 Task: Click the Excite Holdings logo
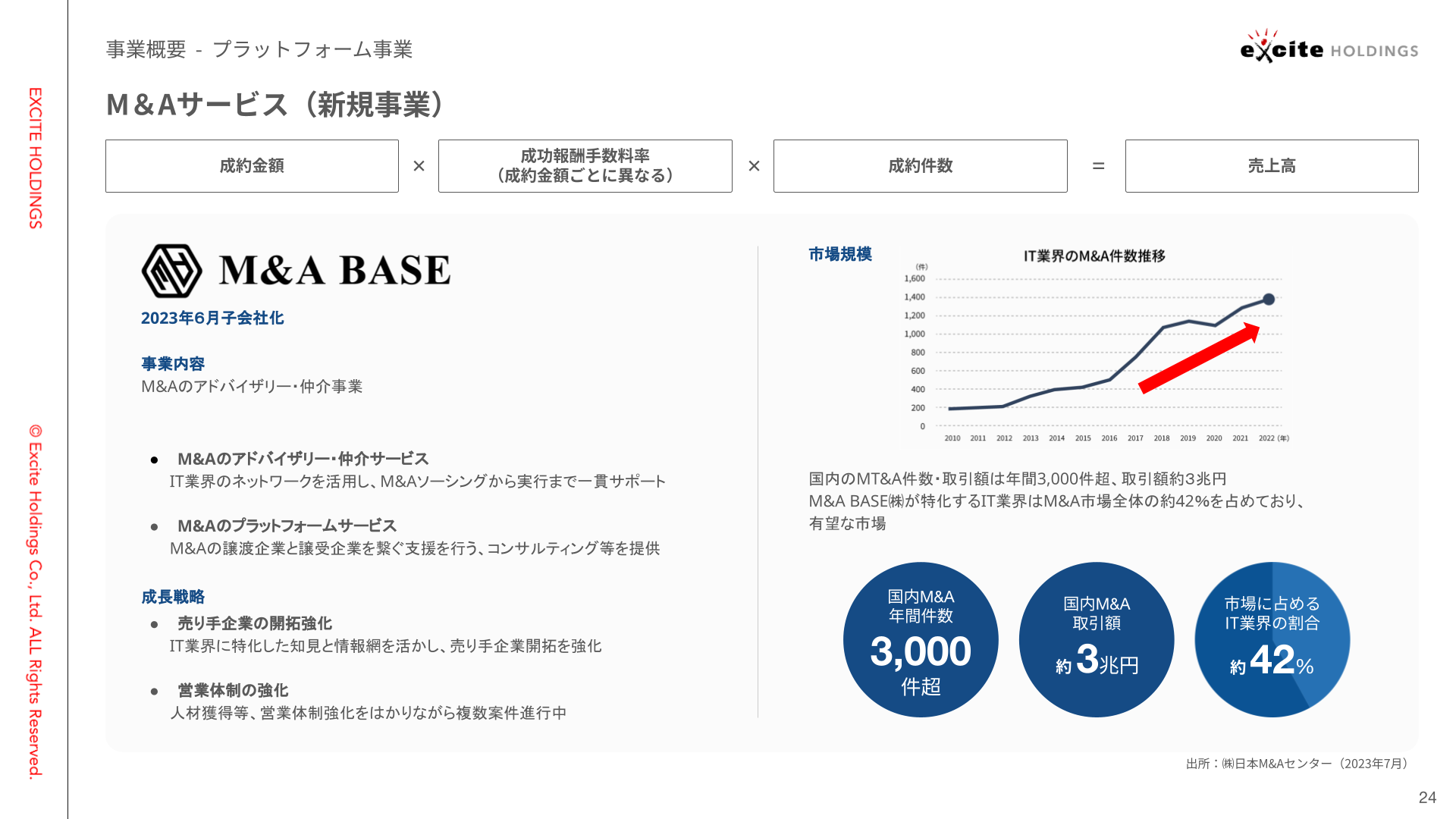coord(1329,46)
